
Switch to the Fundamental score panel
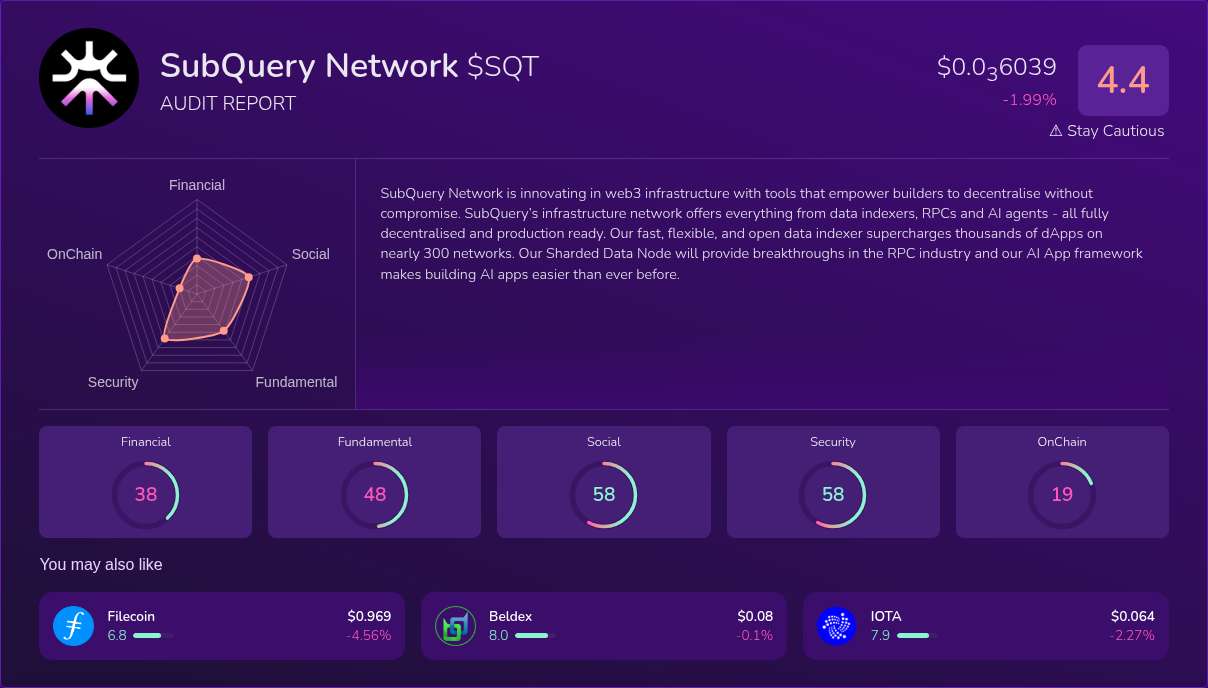click(374, 482)
